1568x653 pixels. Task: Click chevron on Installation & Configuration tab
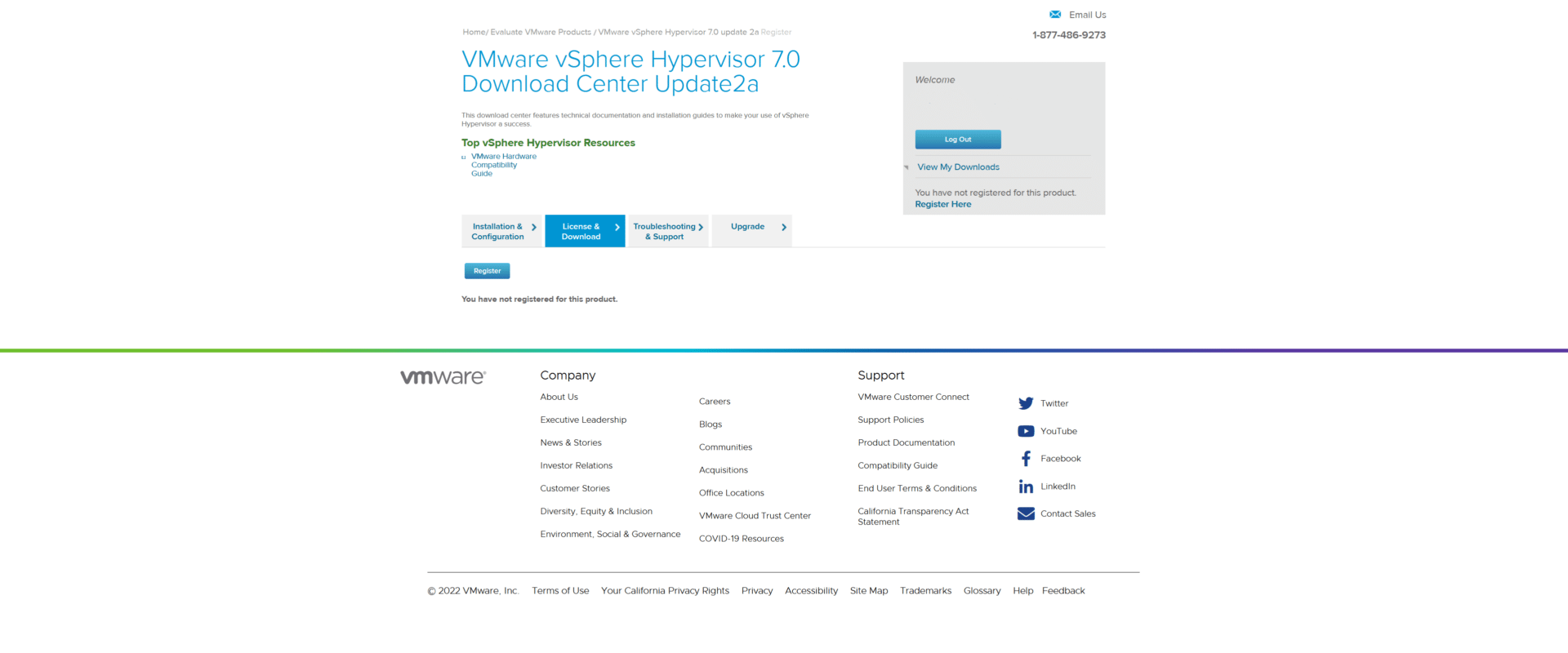[534, 228]
